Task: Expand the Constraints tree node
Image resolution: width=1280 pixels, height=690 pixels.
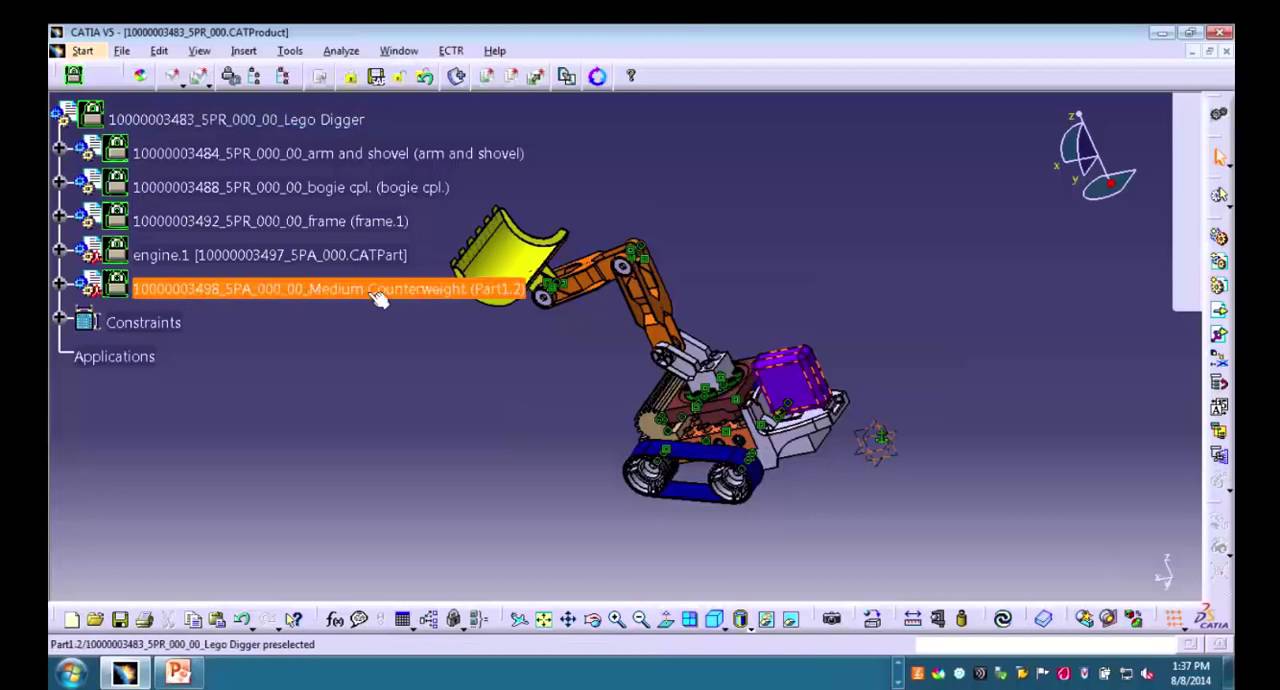Action: click(x=60, y=317)
